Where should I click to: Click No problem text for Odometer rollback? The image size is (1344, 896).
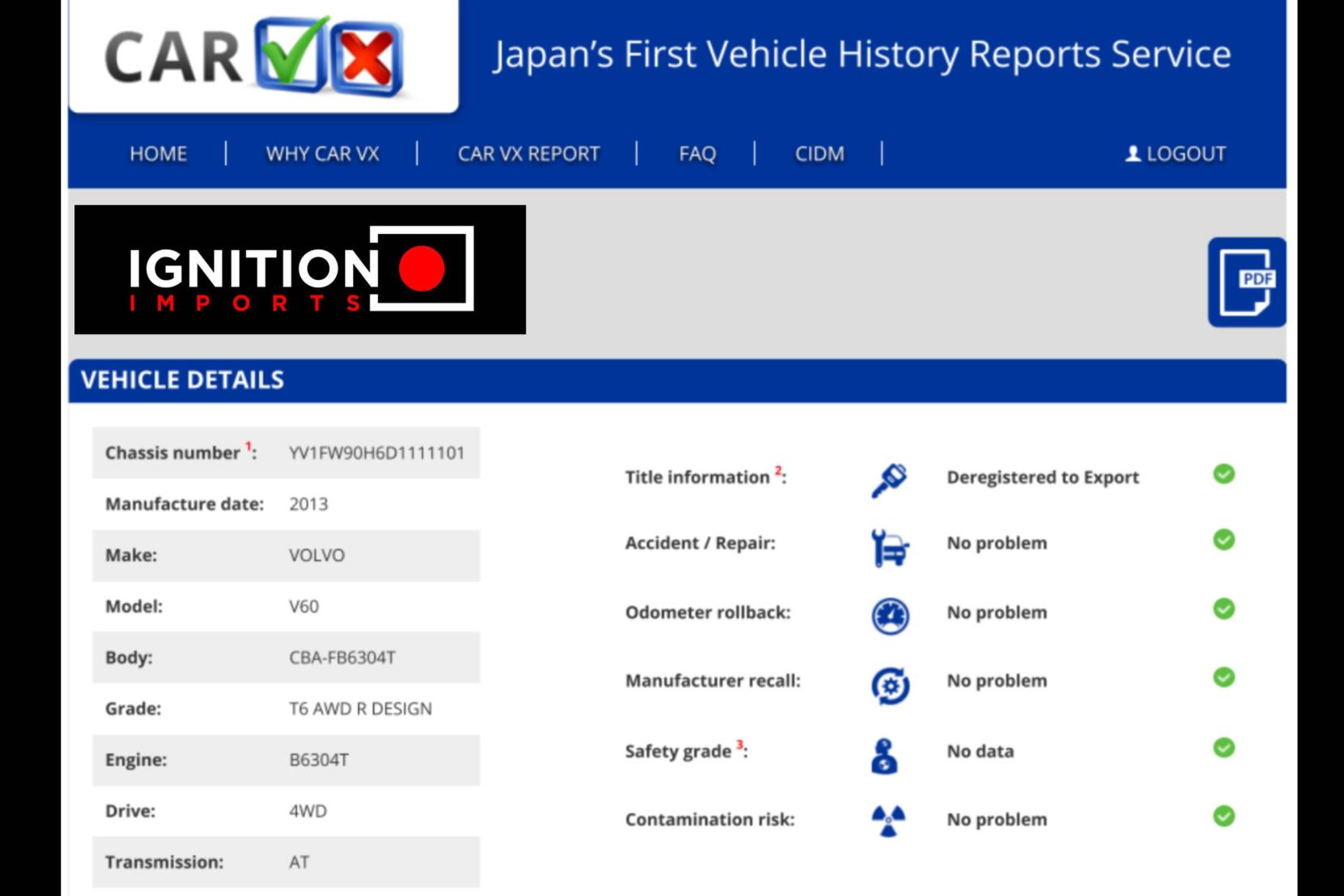pos(997,613)
